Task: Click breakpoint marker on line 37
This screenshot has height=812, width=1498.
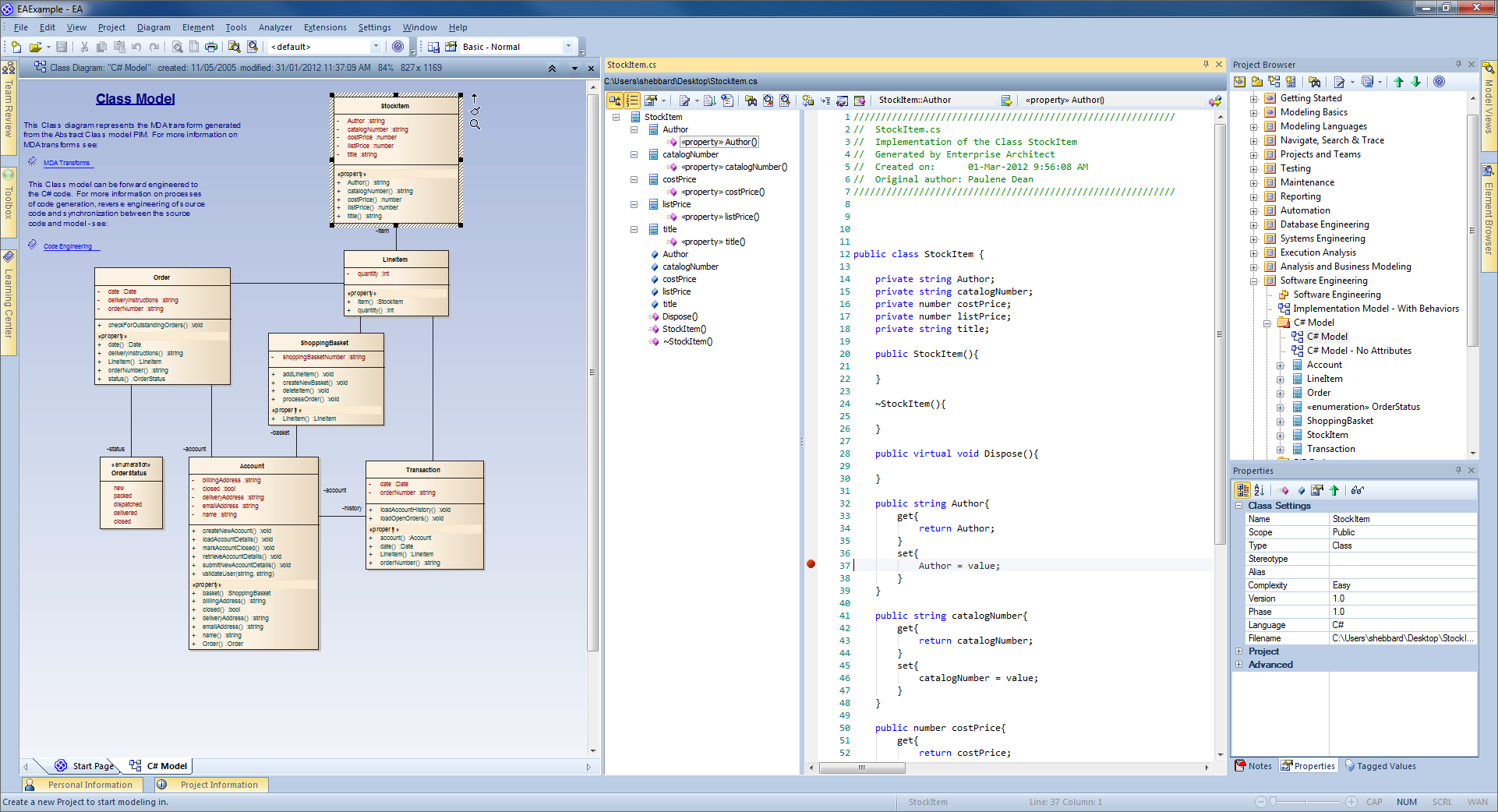Action: [811, 564]
